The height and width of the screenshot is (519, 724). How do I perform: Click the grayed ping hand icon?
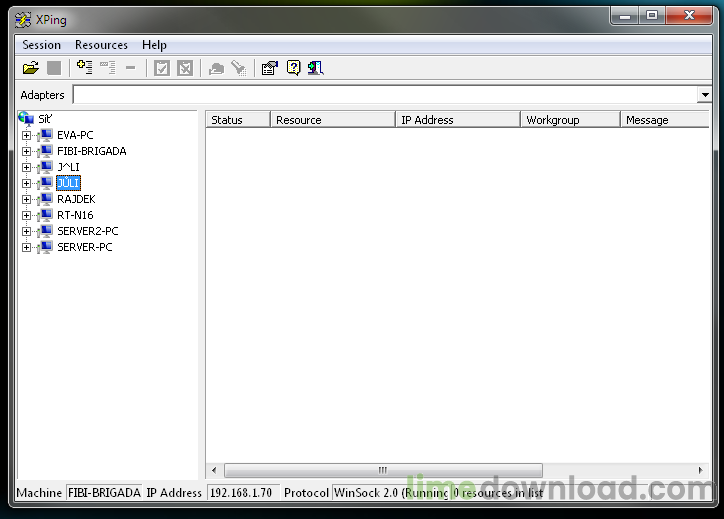(216, 68)
